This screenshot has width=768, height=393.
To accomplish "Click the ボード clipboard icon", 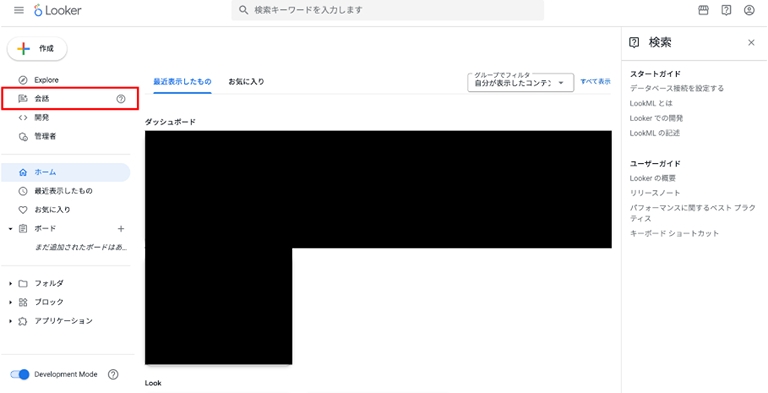I will (x=23, y=229).
